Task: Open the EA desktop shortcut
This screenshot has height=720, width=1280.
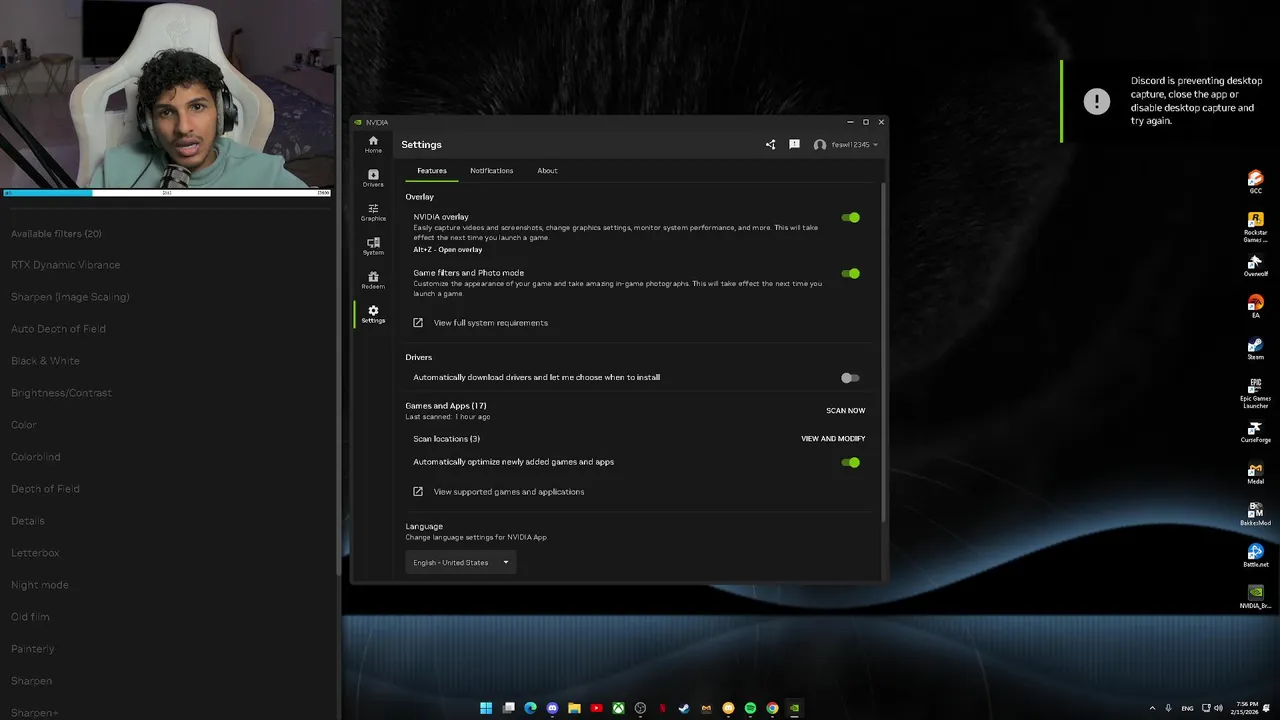Action: click(x=1255, y=306)
